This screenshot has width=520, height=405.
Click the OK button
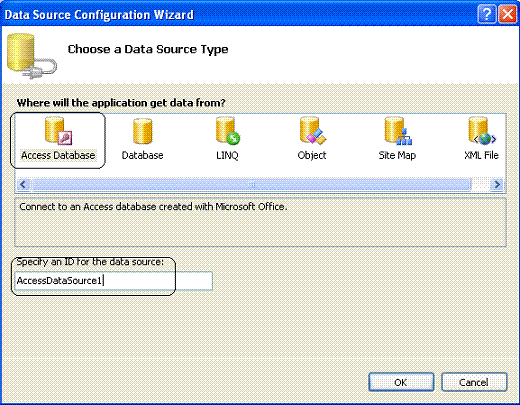[x=401, y=382]
